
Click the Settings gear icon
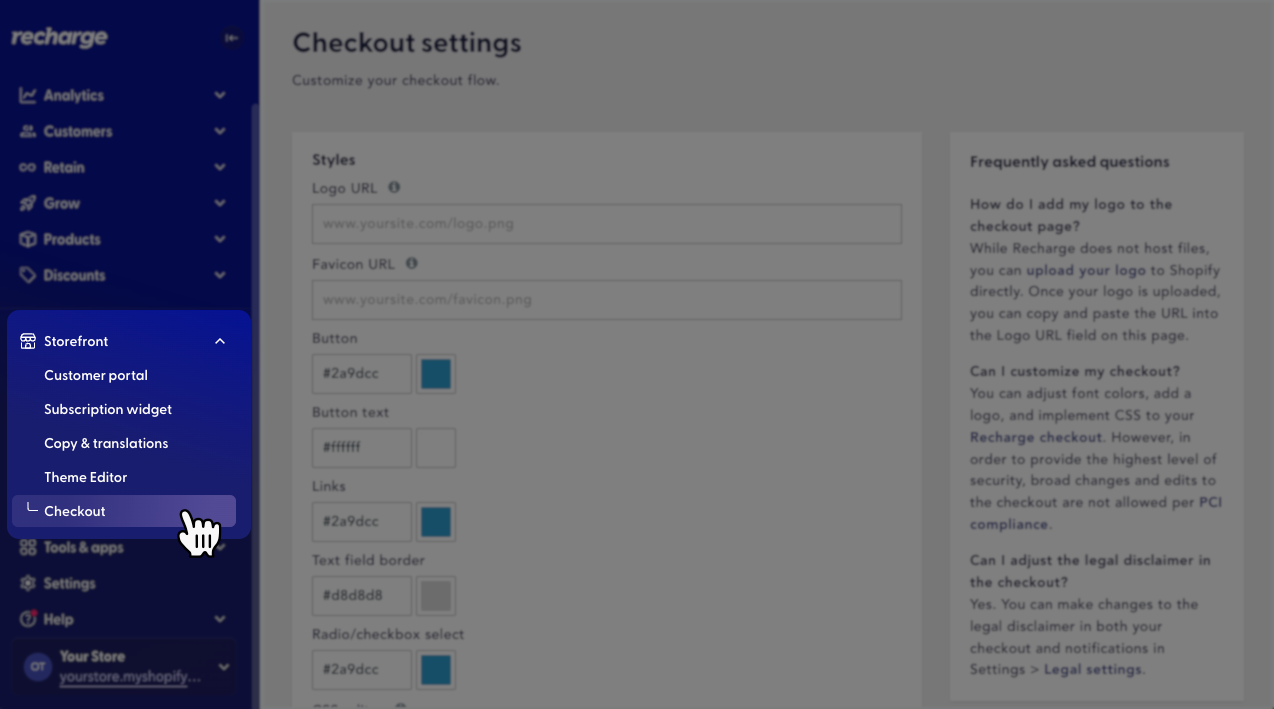click(28, 584)
